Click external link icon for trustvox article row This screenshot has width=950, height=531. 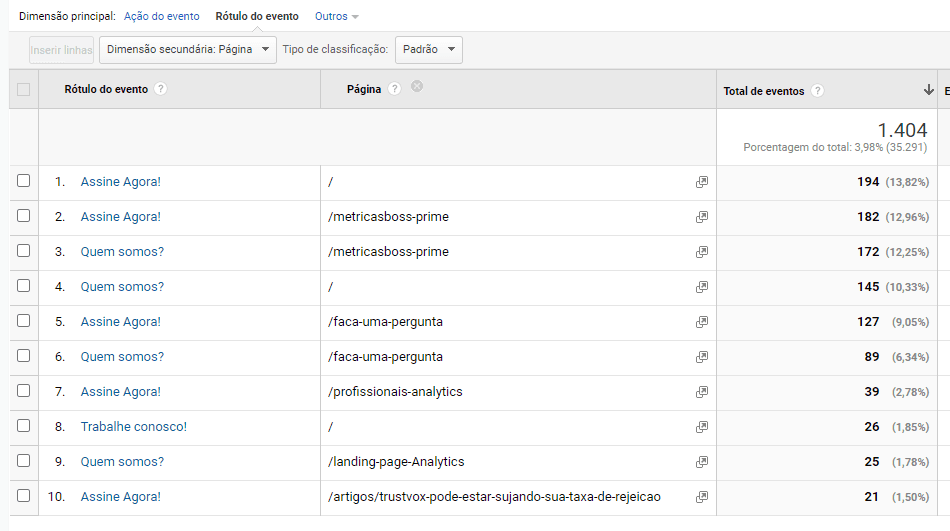click(702, 497)
